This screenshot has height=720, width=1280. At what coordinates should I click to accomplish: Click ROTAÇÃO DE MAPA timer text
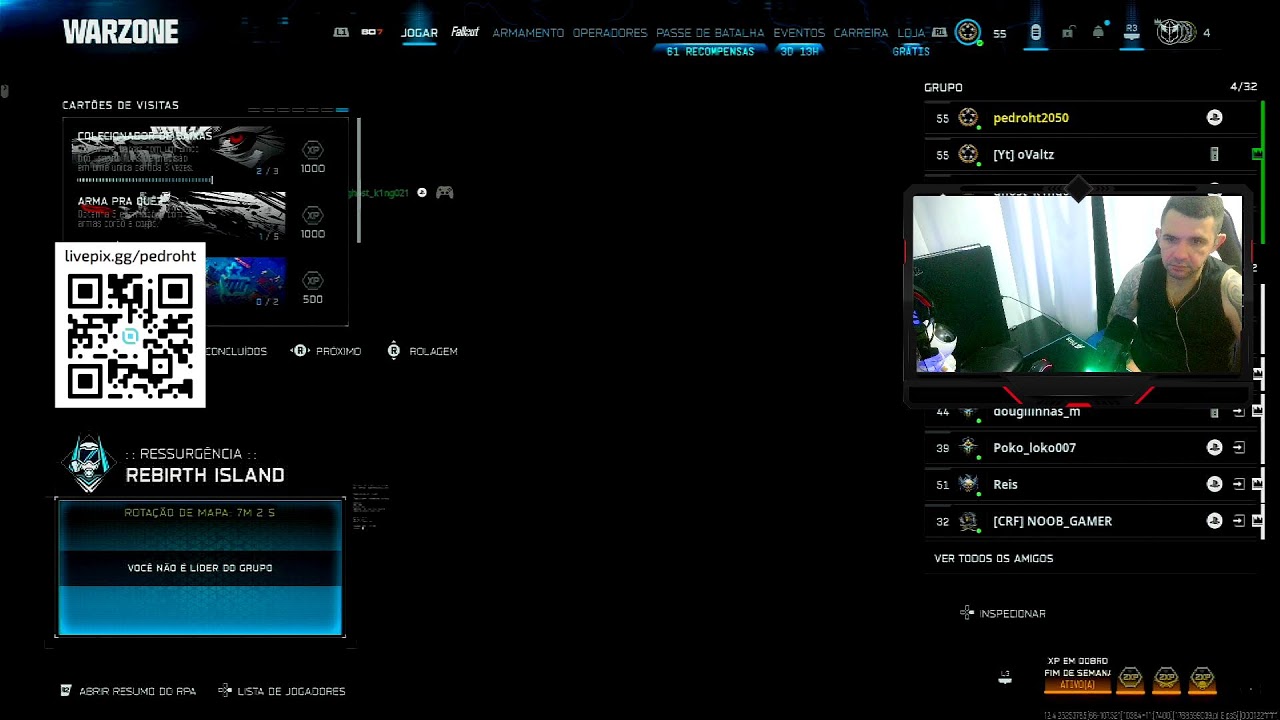(x=200, y=513)
